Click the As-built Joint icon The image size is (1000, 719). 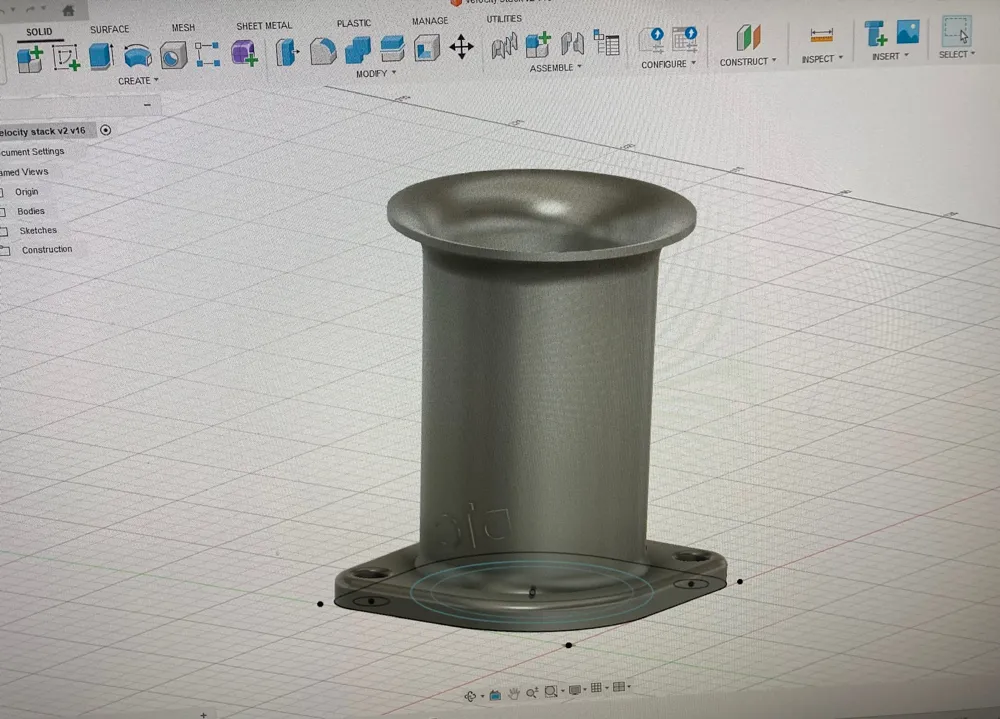click(x=572, y=44)
